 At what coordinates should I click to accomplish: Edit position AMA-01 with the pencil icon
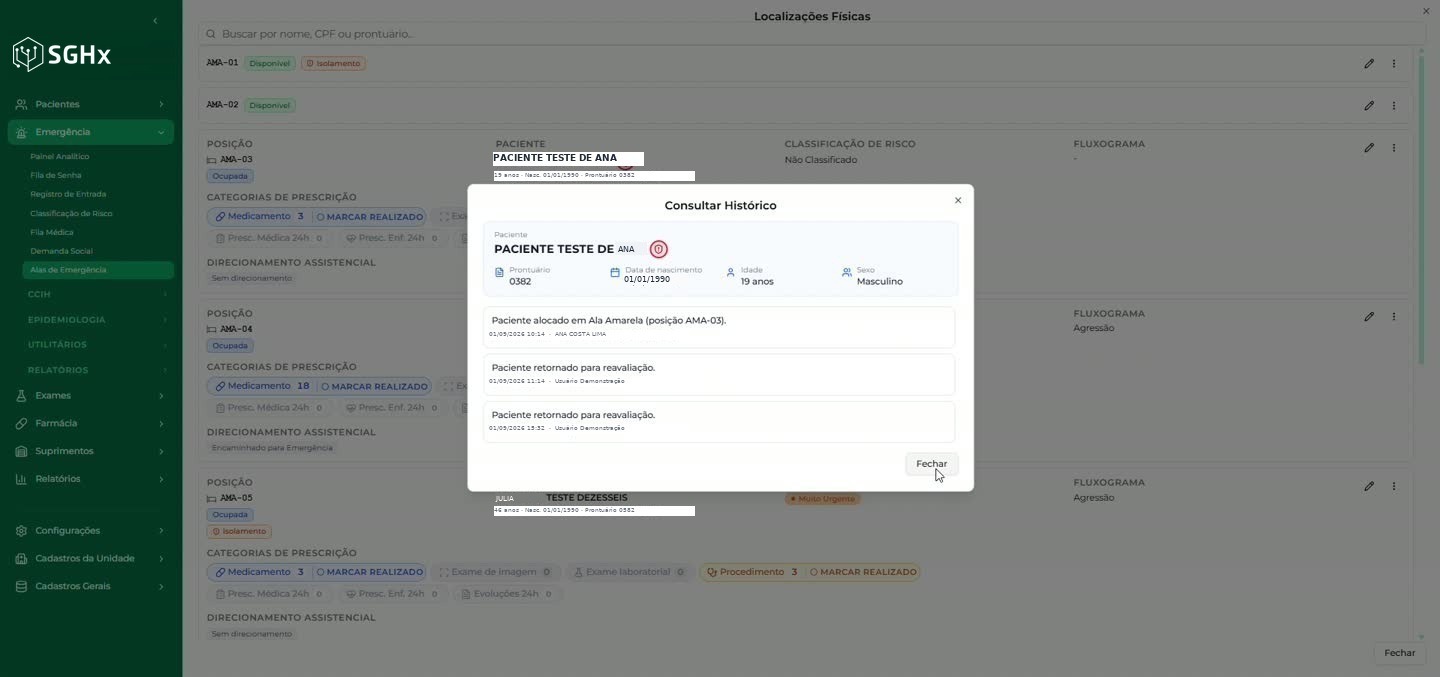(x=1369, y=63)
